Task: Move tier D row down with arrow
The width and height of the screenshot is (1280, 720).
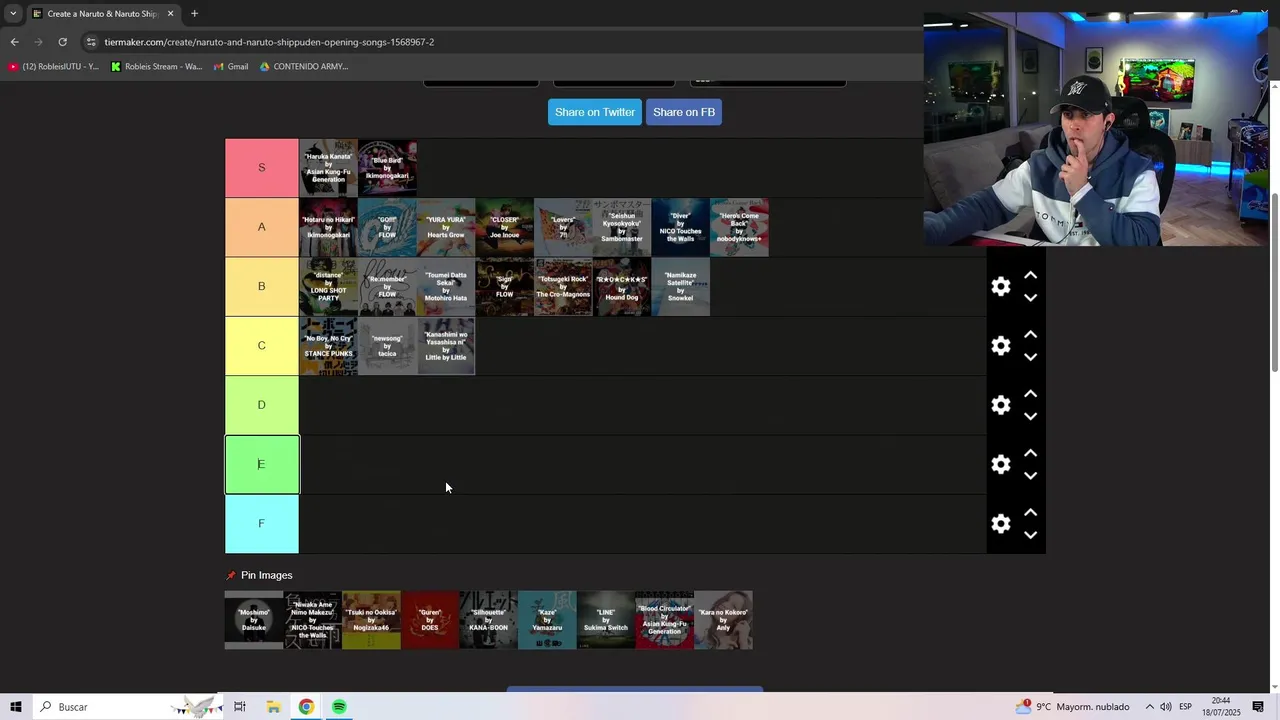Action: click(1031, 416)
